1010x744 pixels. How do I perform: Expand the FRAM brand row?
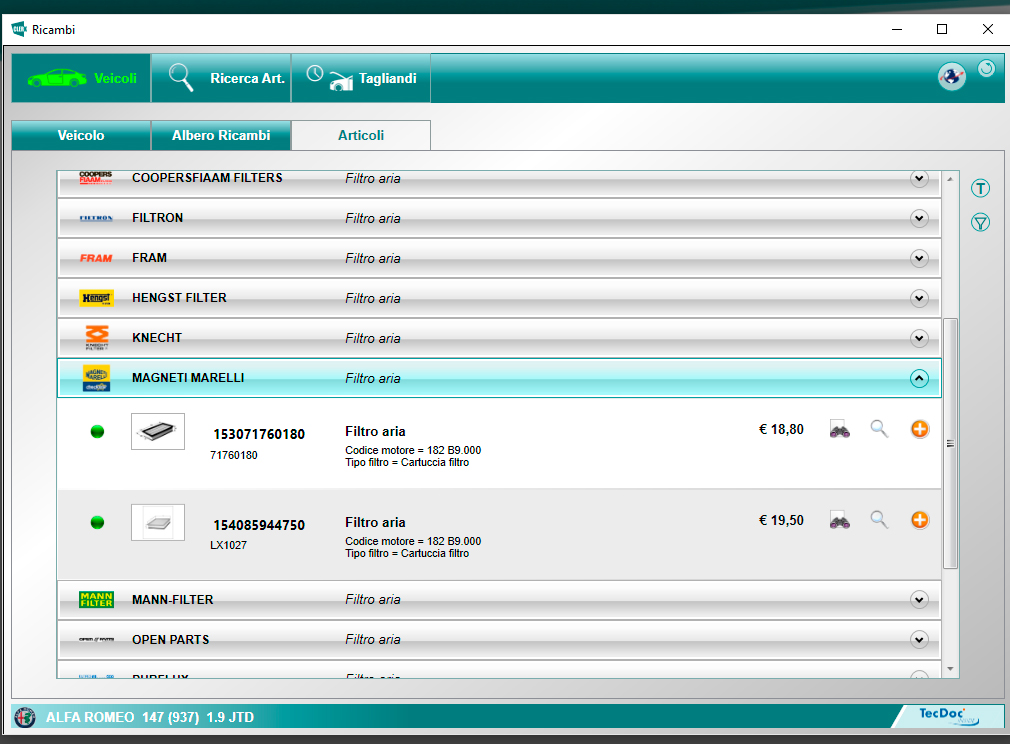919,258
